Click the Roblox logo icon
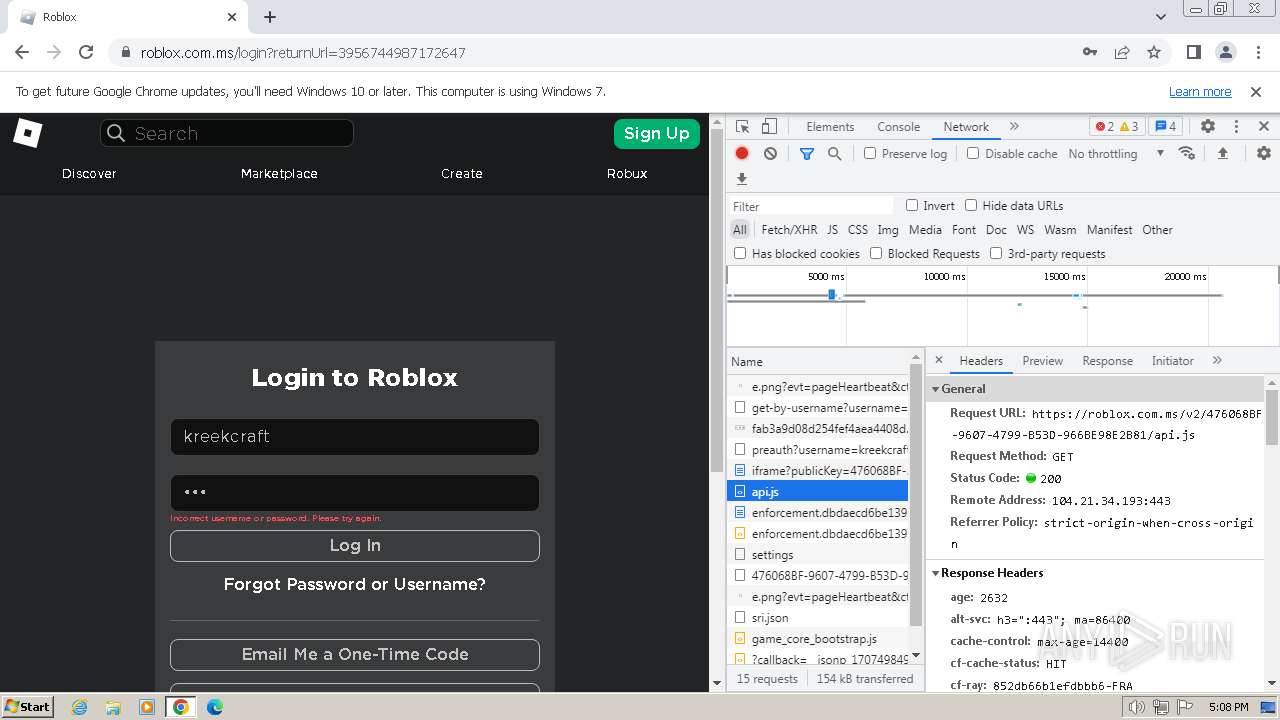Viewport: 1280px width, 720px height. (x=27, y=133)
